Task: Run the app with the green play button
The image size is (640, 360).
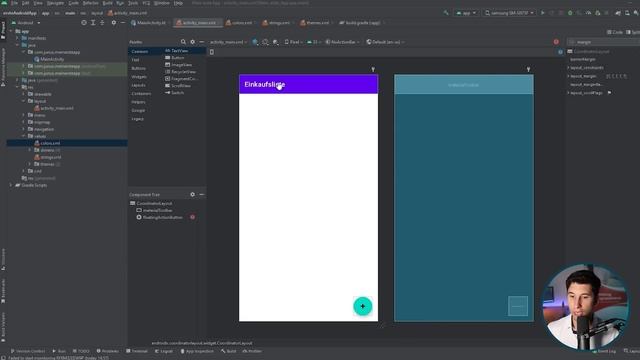Action: point(542,13)
